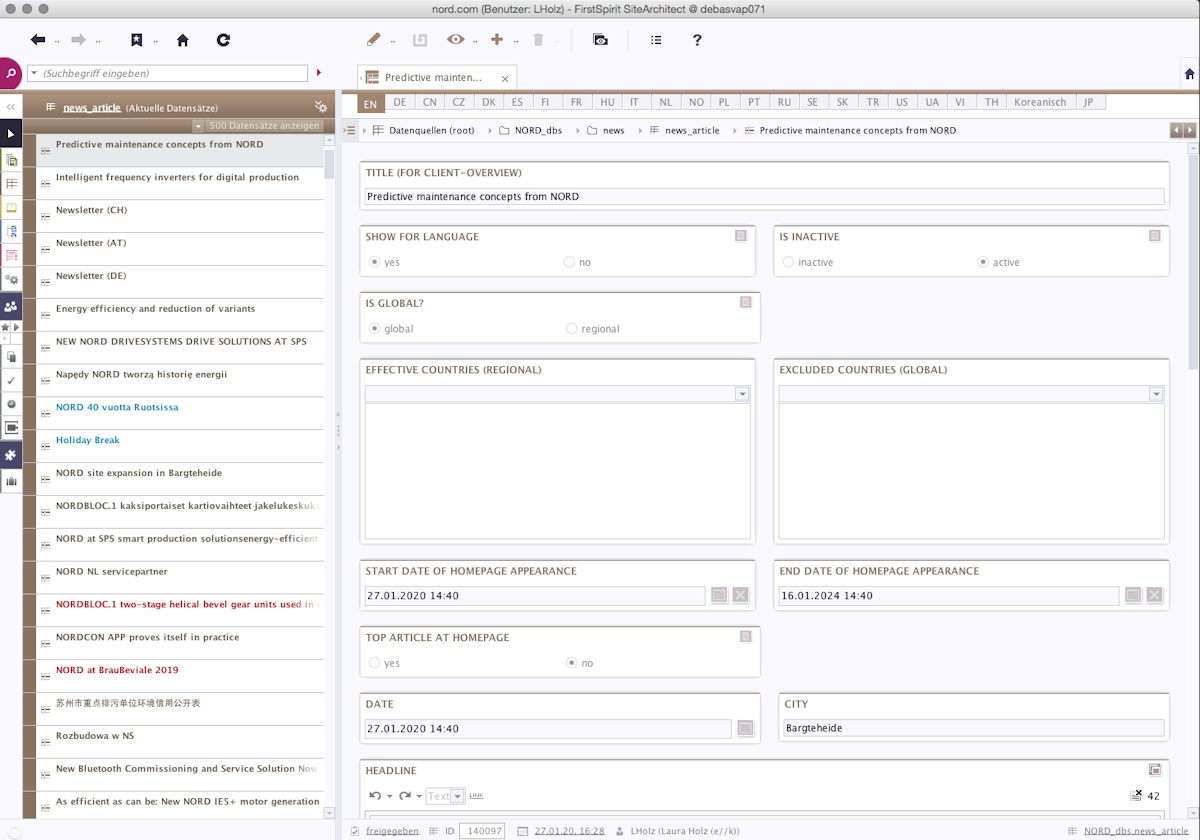1200x840 pixels.
Task: Click the eye preview icon
Action: (456, 40)
